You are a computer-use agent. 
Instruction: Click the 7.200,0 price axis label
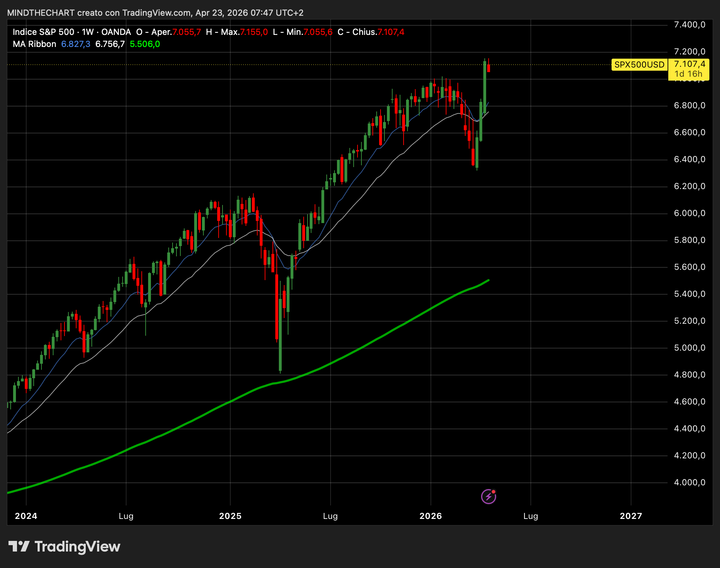[690, 51]
